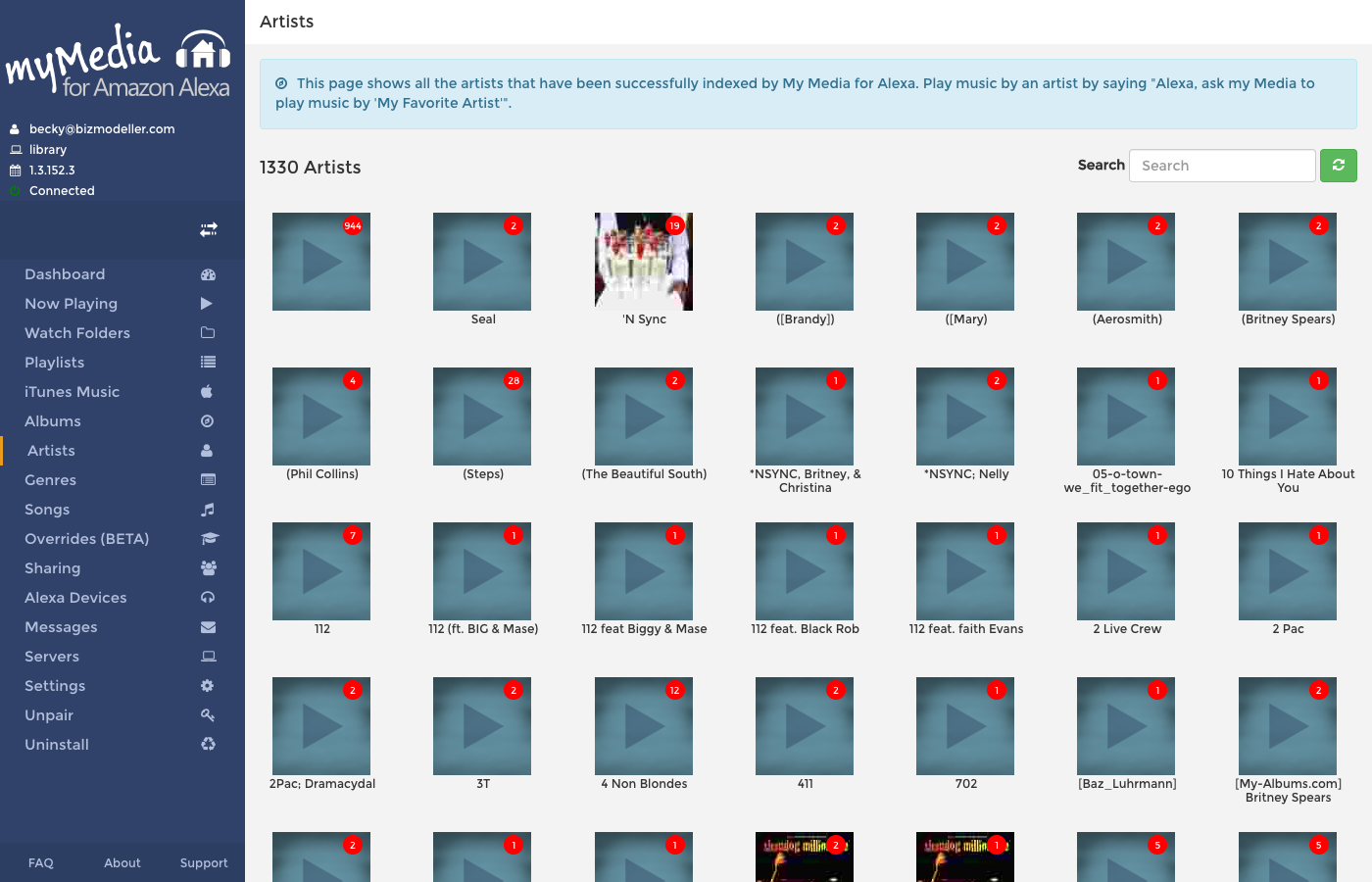
Task: Open the Dashboard gauge icon
Action: click(x=208, y=274)
